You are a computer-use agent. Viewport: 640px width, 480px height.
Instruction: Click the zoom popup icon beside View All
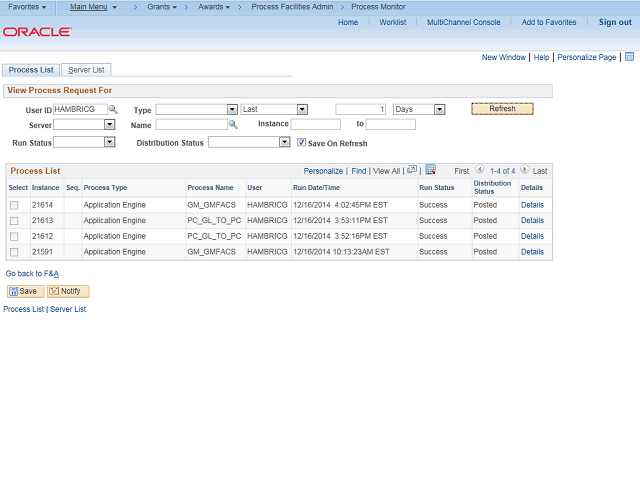point(412,170)
